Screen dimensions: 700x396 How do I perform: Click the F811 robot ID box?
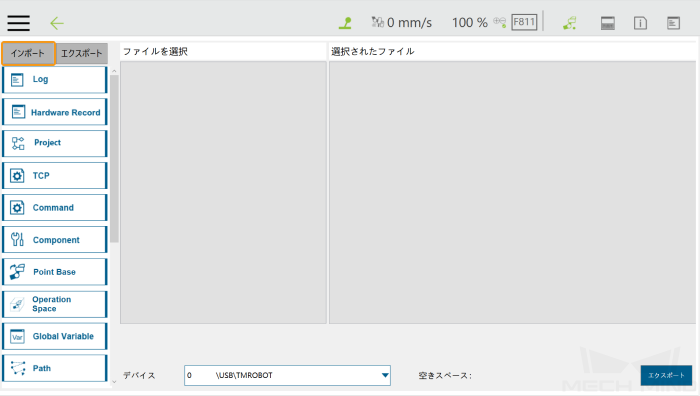click(524, 22)
